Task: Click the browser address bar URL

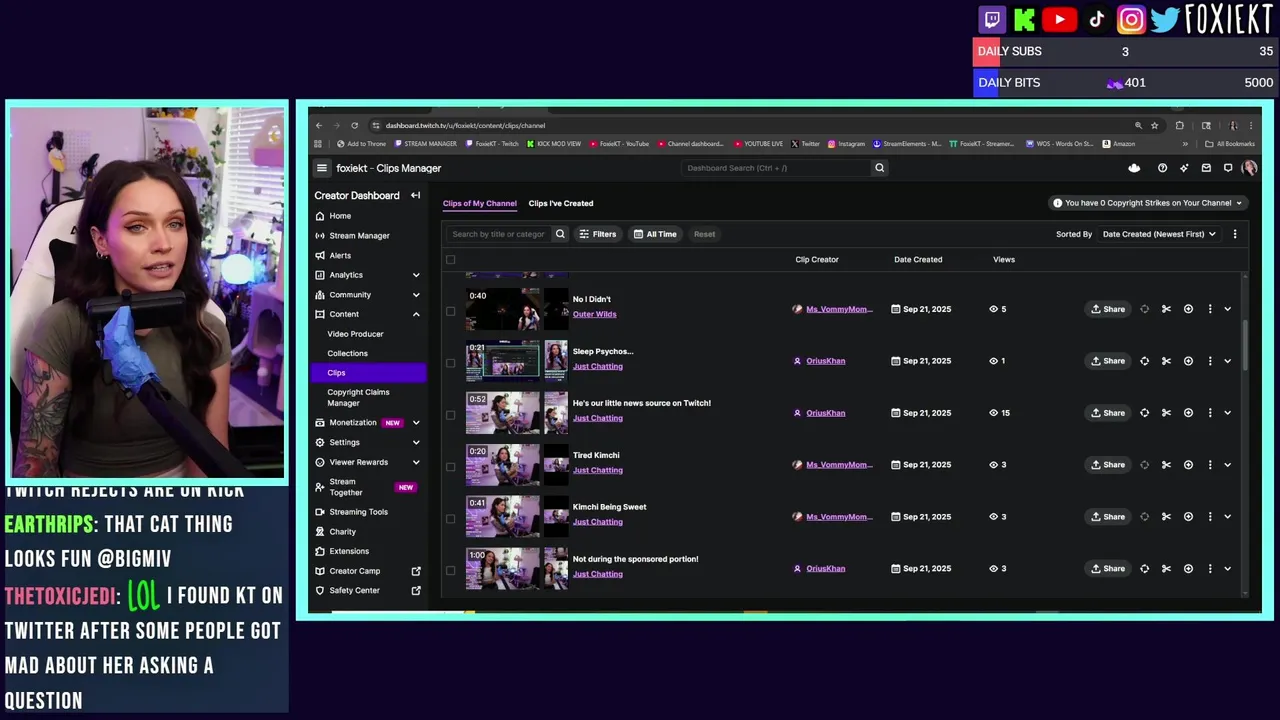Action: [465, 126]
